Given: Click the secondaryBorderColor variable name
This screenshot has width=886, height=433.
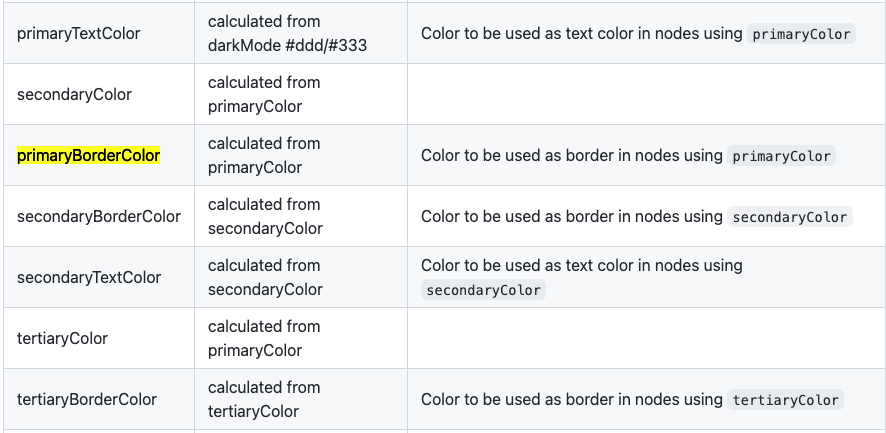Looking at the screenshot, I should (99, 216).
